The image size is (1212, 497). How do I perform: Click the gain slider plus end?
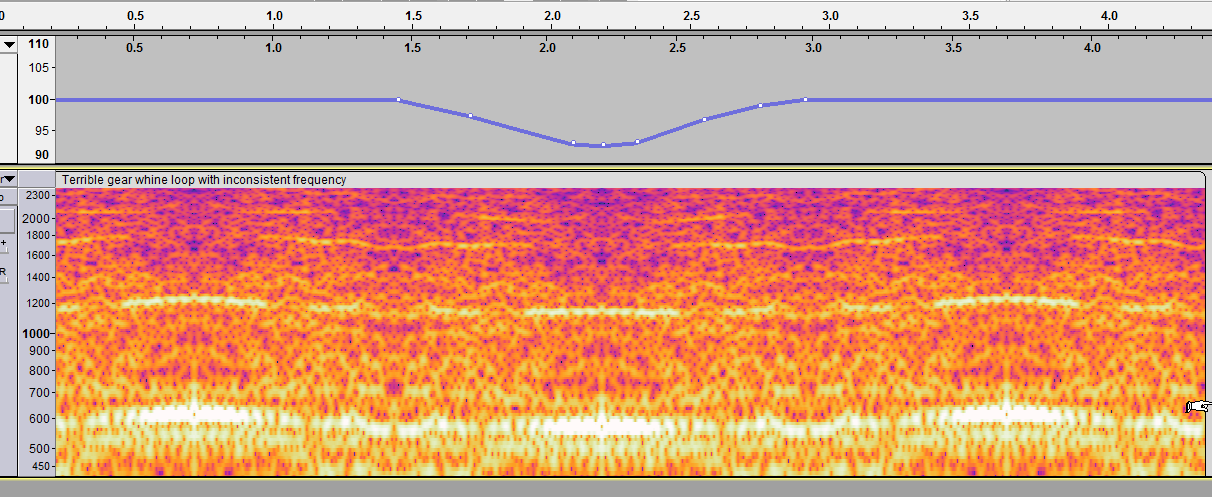pos(4,243)
